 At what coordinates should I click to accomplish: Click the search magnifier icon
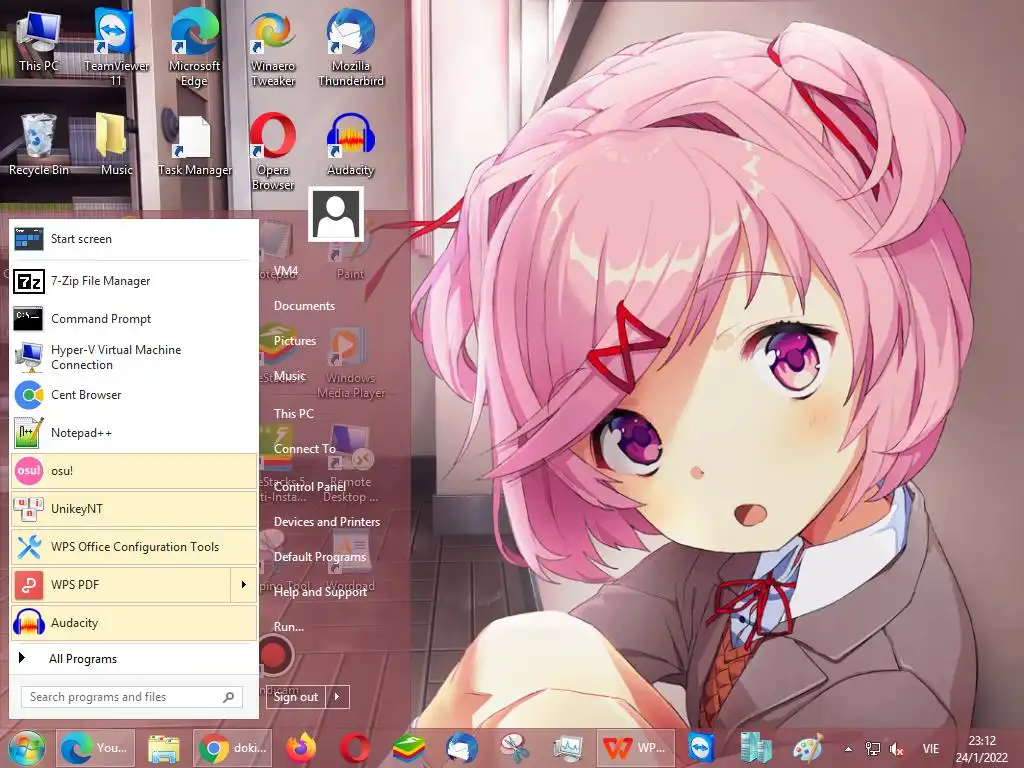229,697
